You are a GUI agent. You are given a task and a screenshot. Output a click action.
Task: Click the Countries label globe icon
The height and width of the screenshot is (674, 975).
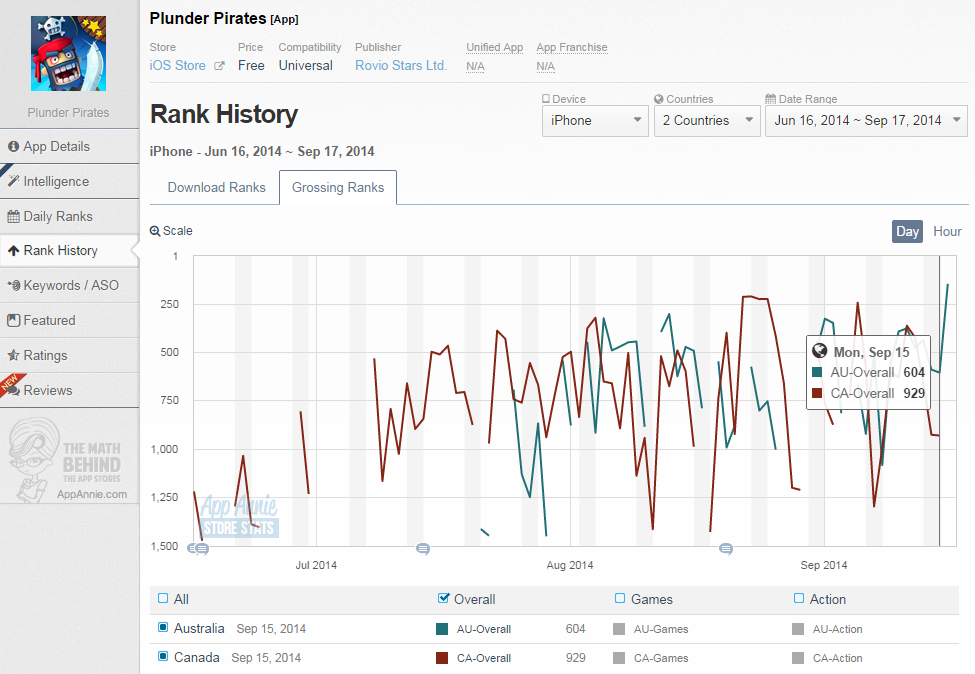[x=658, y=99]
